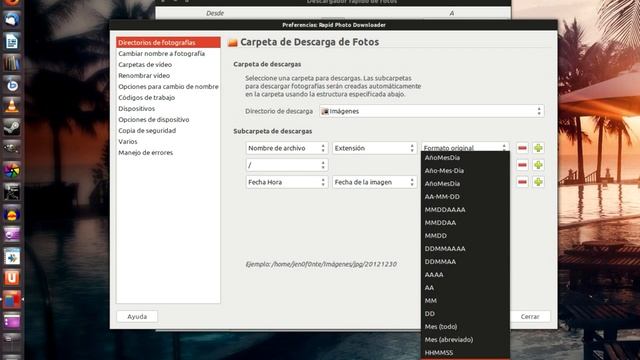The image size is (640, 360).
Task: Collapse the Formato original dropdown
Action: point(465,147)
